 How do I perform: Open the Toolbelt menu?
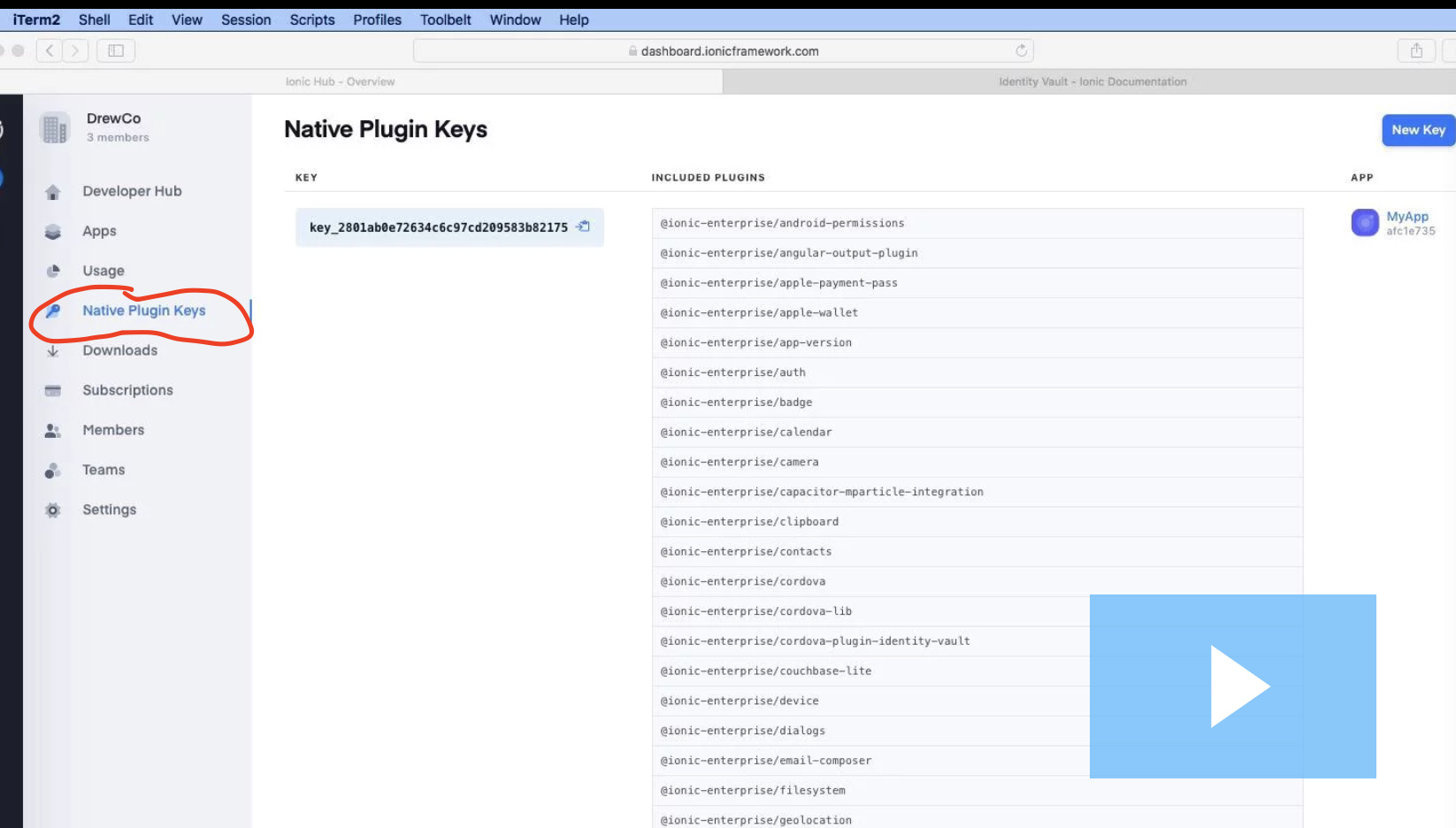(x=446, y=19)
